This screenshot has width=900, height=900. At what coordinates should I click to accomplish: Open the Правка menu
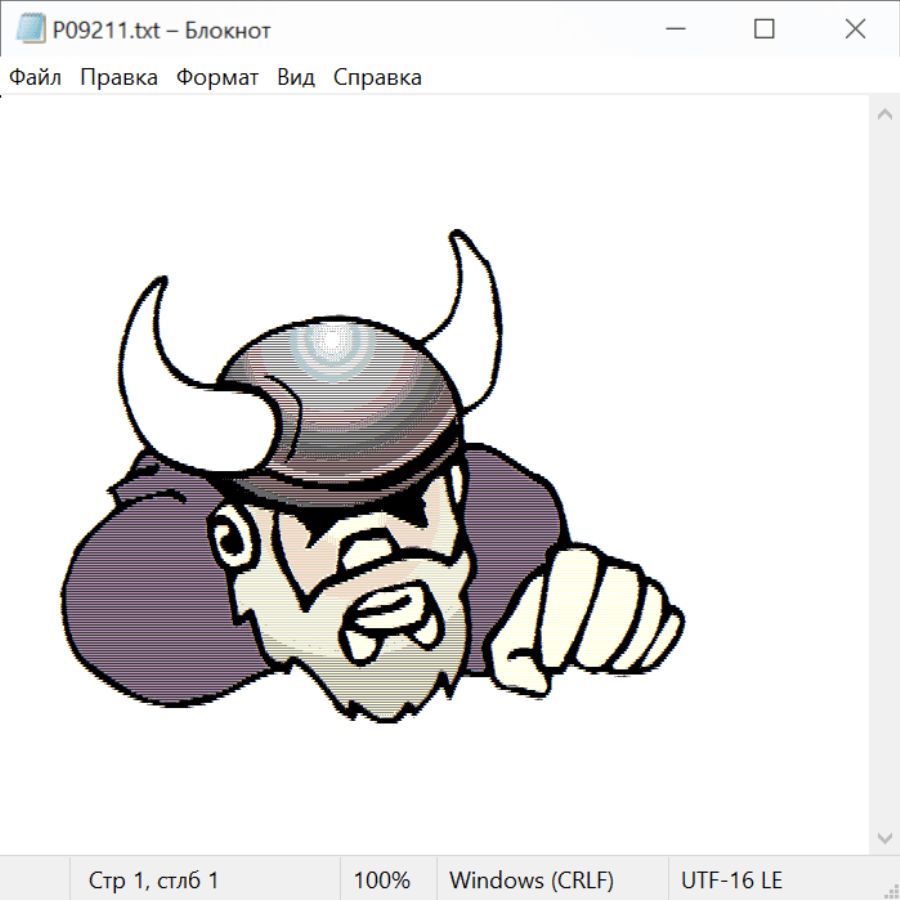118,78
